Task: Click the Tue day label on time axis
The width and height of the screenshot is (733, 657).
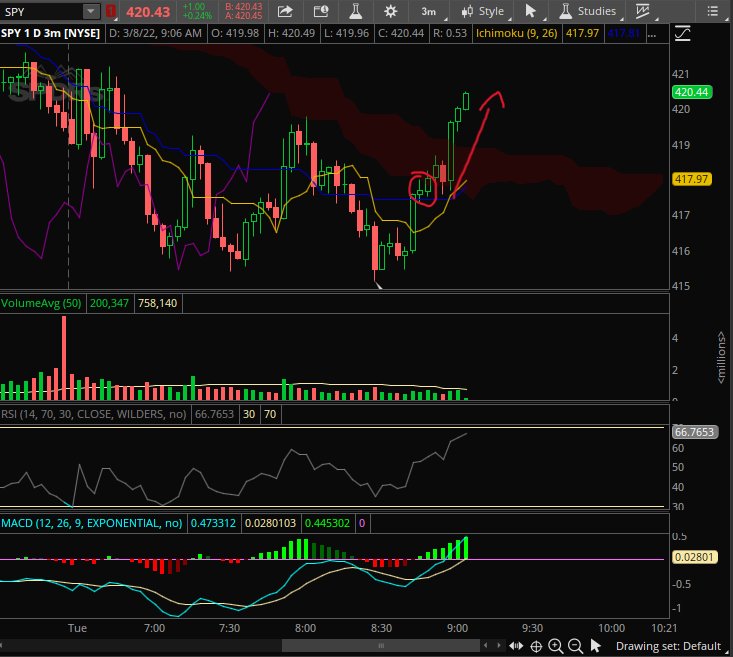Action: point(77,628)
